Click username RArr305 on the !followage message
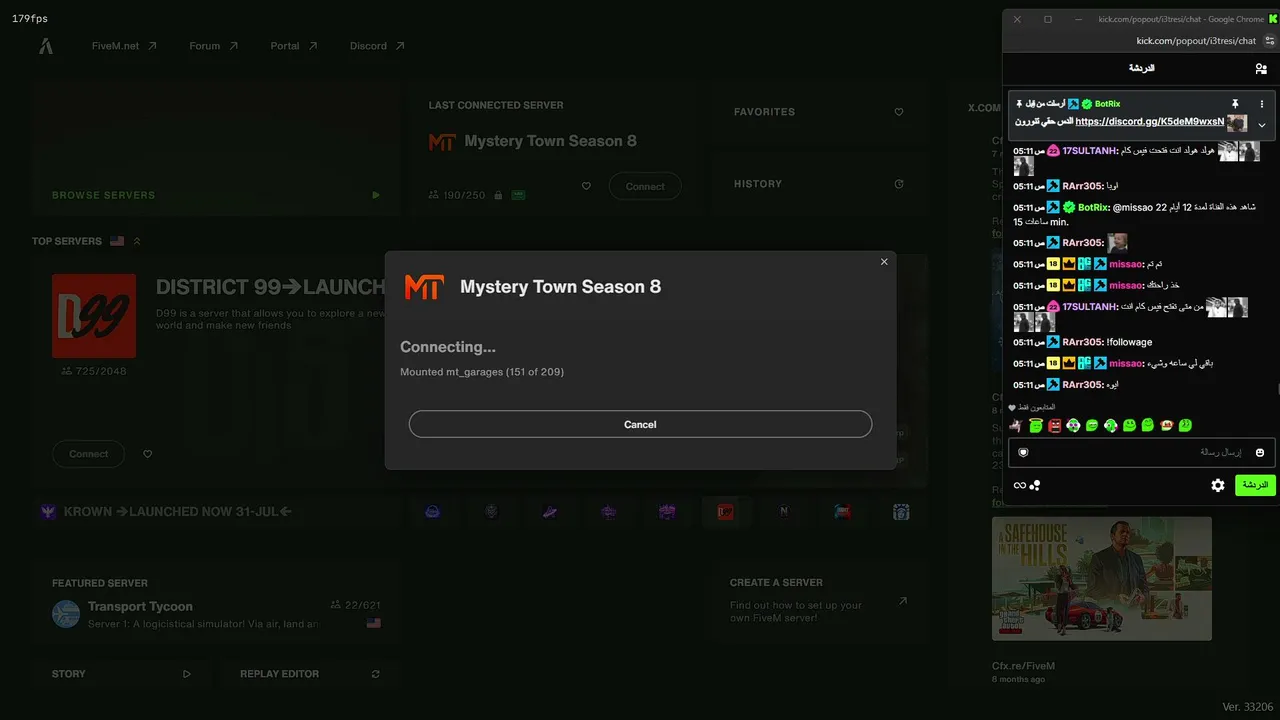 point(1083,342)
